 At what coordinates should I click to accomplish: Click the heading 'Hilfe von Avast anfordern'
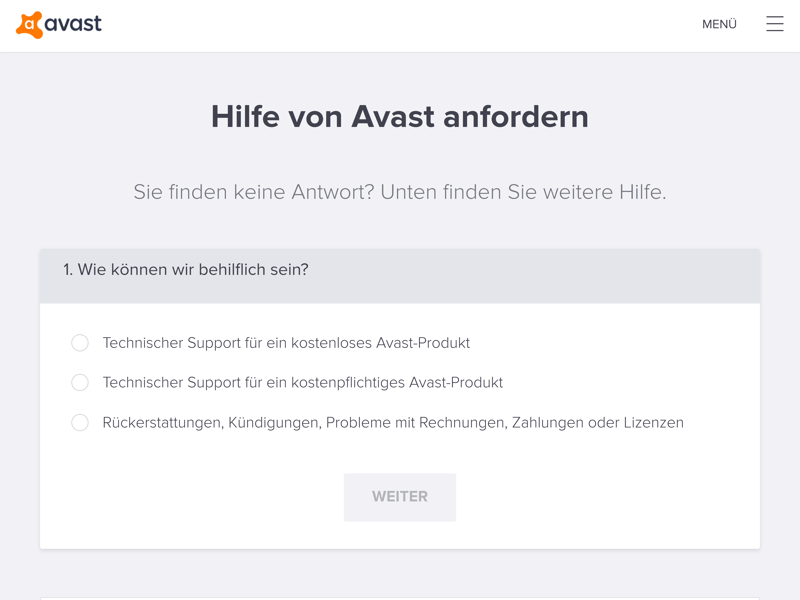click(x=400, y=117)
